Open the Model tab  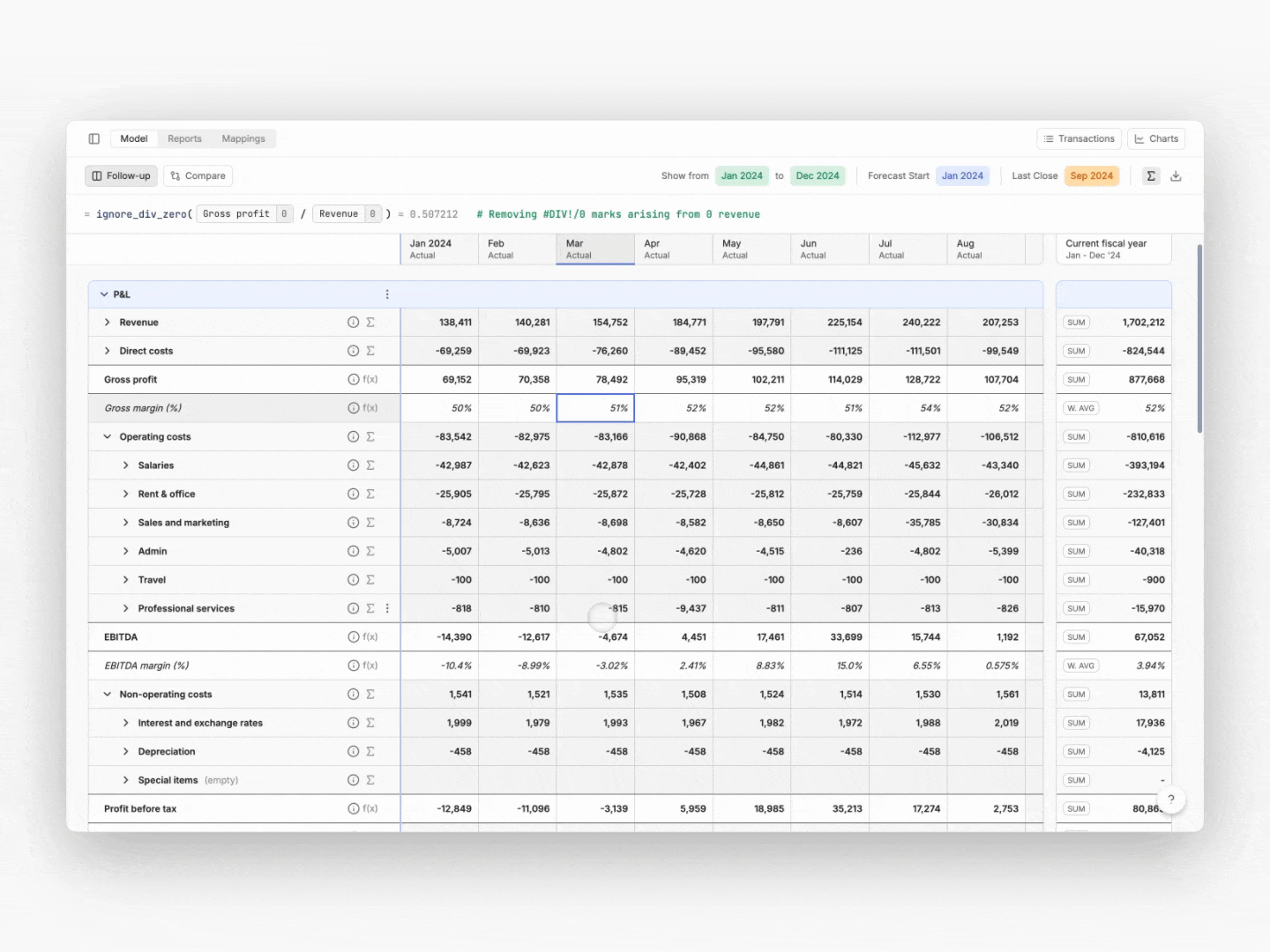point(134,138)
